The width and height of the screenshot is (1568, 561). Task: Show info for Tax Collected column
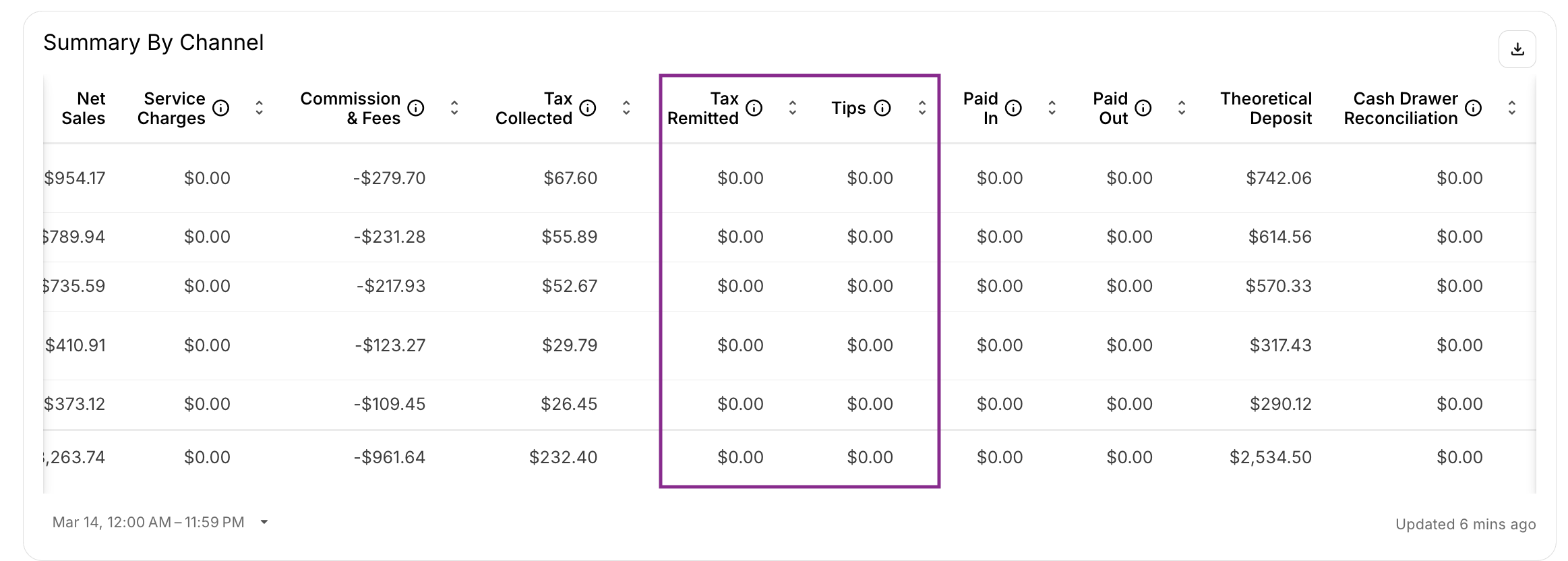[x=588, y=108]
